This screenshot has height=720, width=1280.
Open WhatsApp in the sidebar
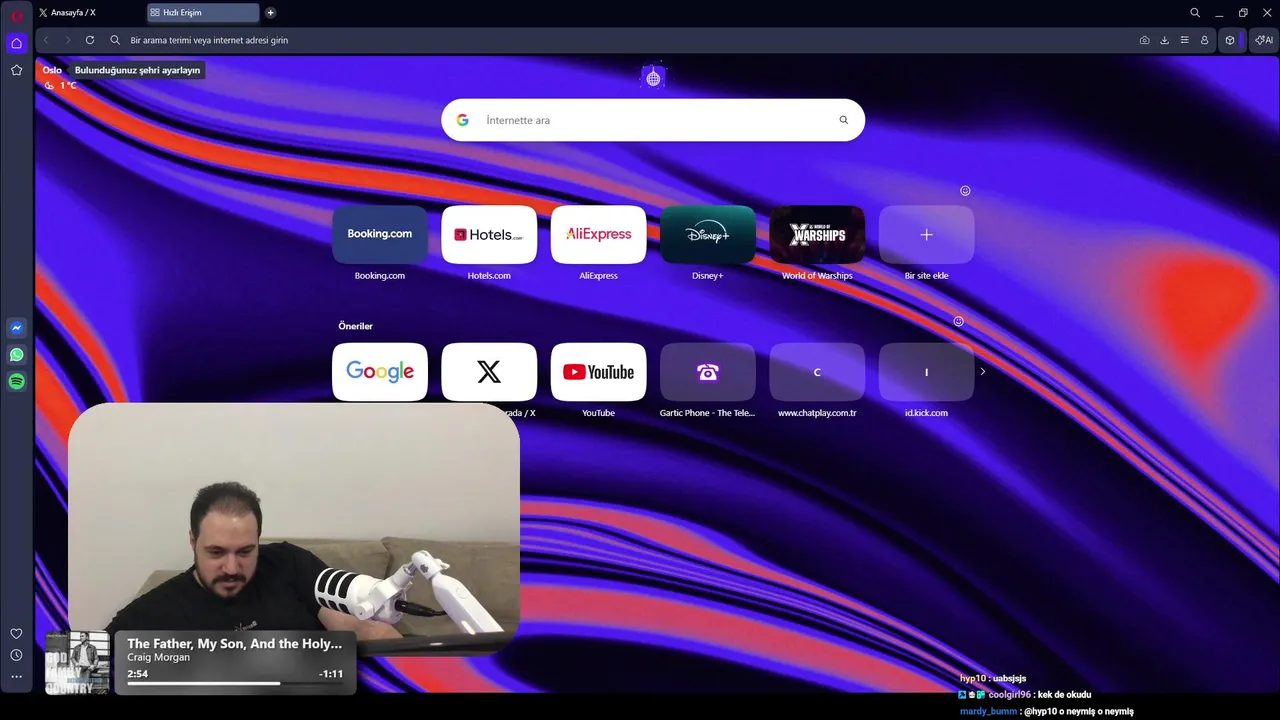16,355
